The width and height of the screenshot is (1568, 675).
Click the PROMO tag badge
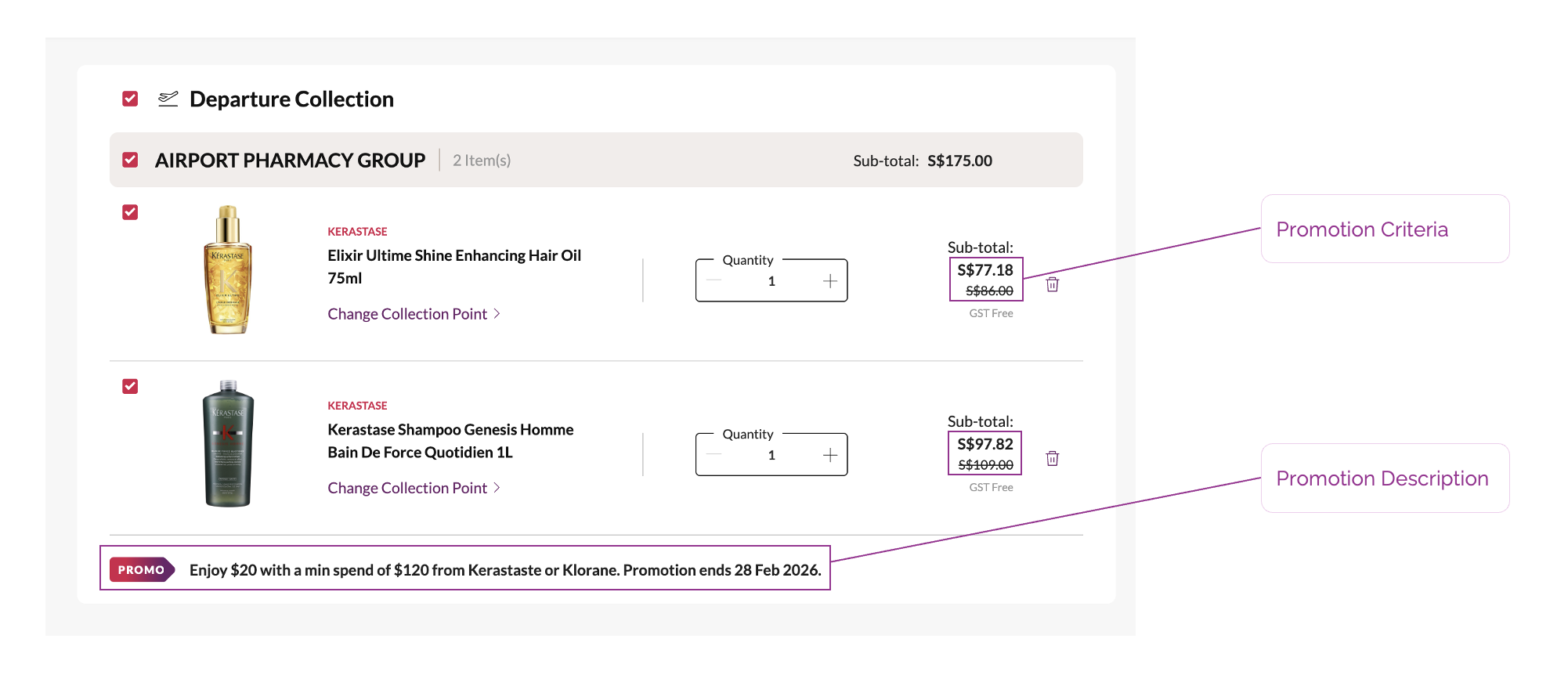click(142, 569)
